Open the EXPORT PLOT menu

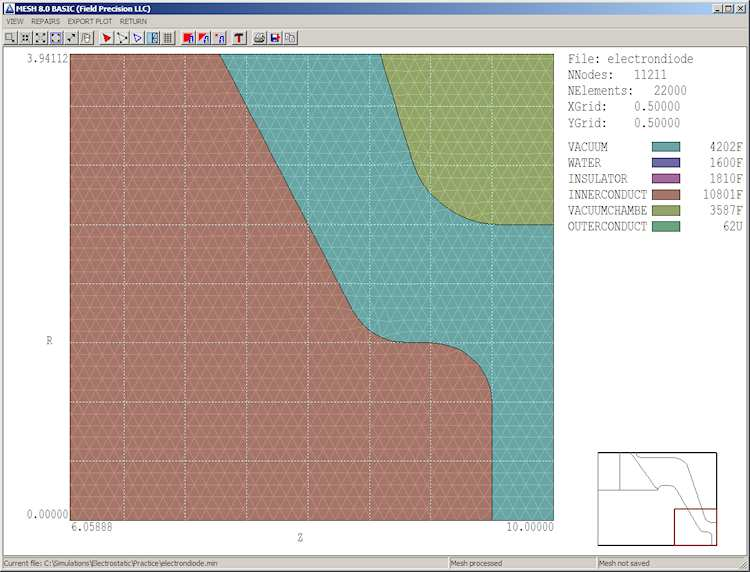coord(89,21)
